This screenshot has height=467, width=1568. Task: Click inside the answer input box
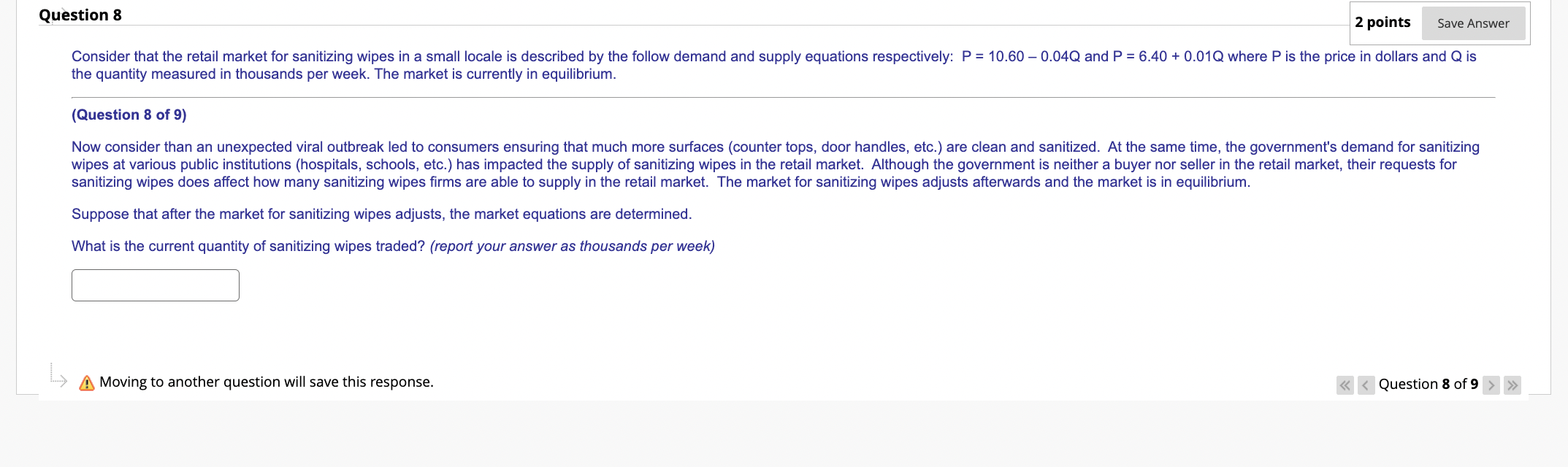pyautogui.click(x=155, y=285)
